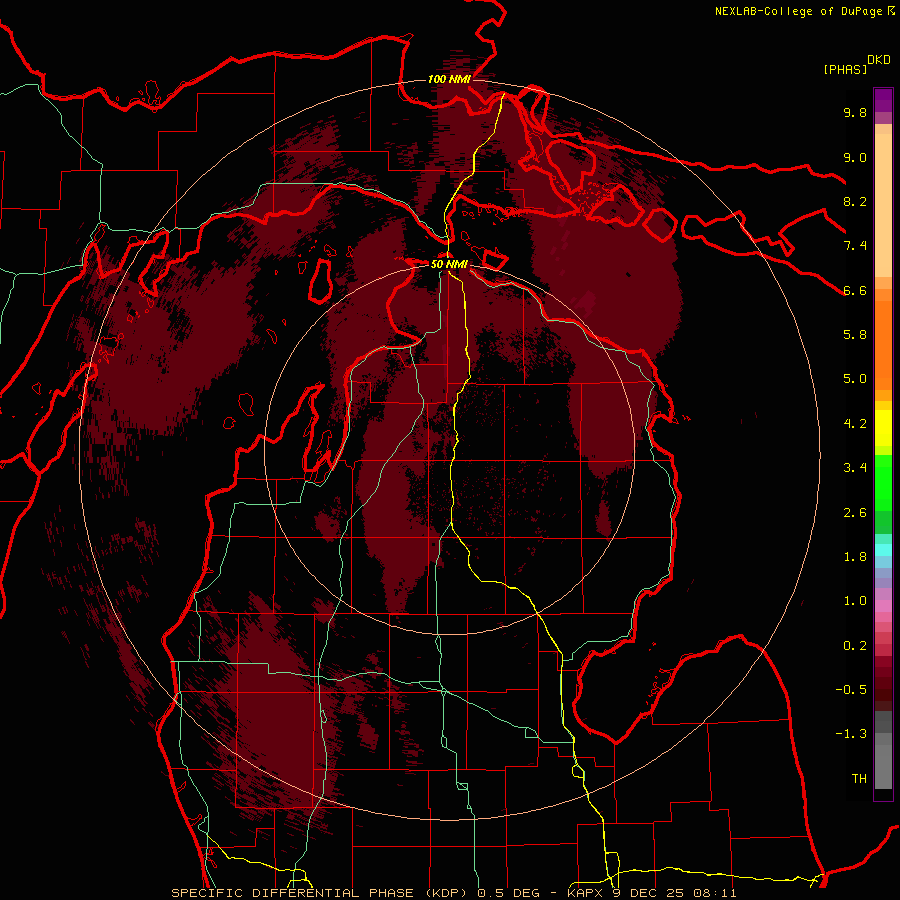900x900 pixels.
Task: Click the 9.8 value on the scale
Action: 855,112
